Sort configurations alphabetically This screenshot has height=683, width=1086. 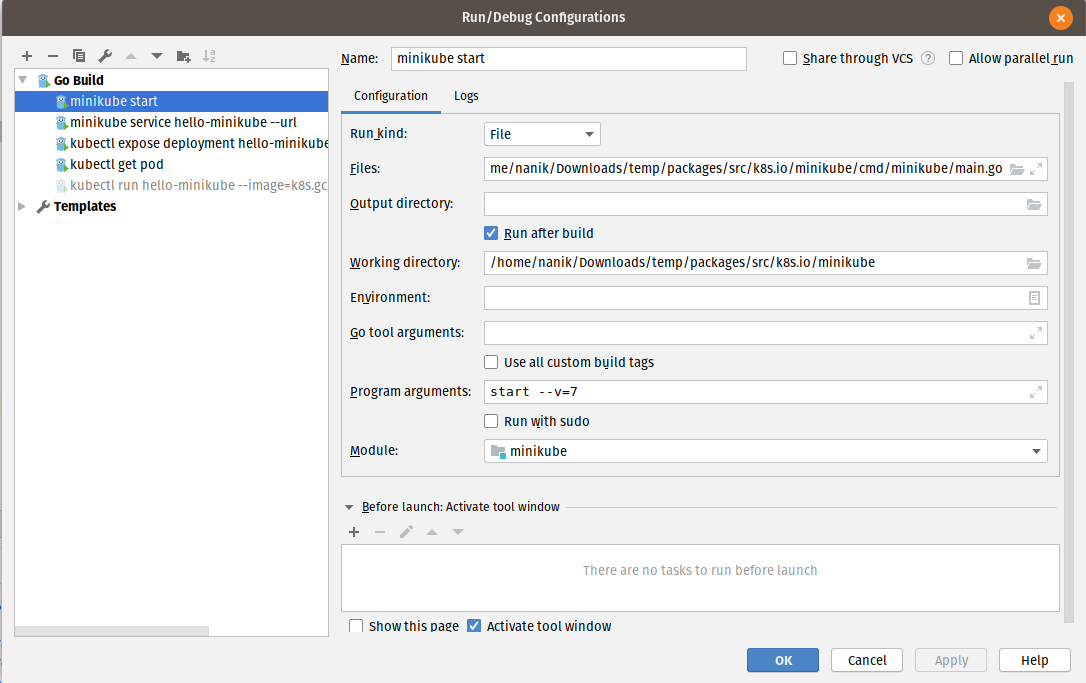(x=209, y=56)
